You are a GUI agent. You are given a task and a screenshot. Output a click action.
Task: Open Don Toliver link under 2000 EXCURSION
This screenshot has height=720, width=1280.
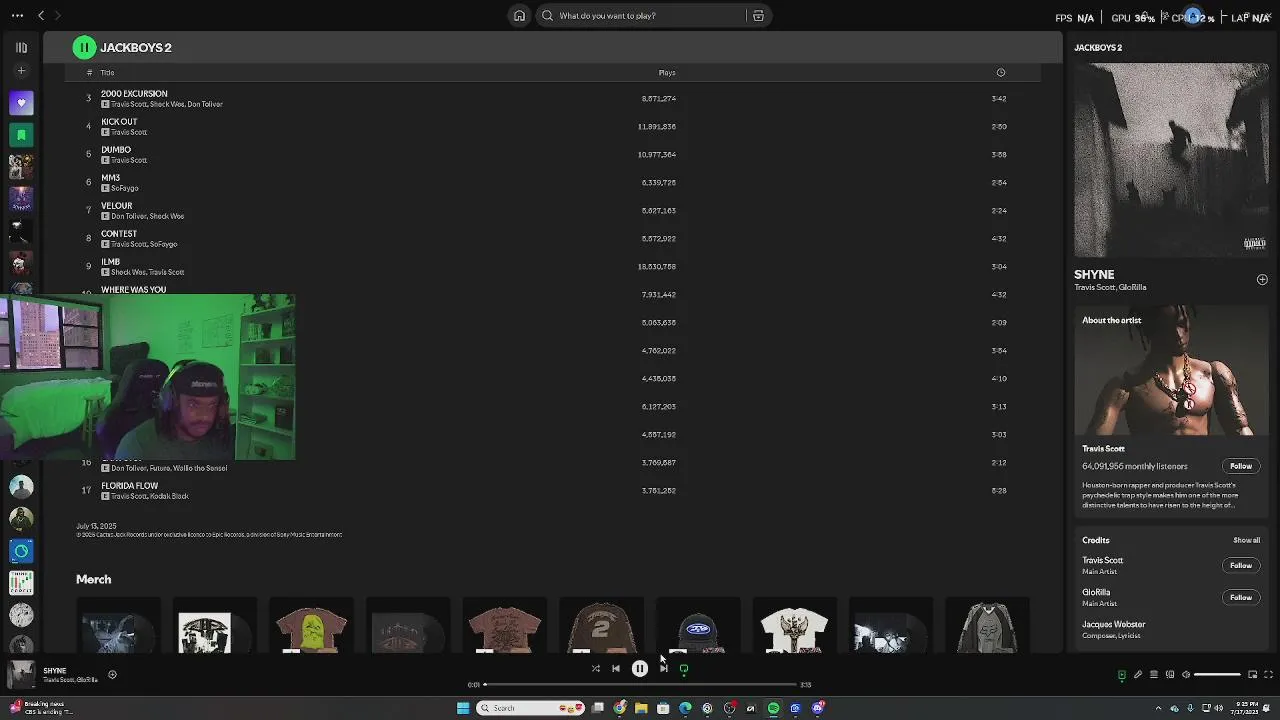pos(205,104)
